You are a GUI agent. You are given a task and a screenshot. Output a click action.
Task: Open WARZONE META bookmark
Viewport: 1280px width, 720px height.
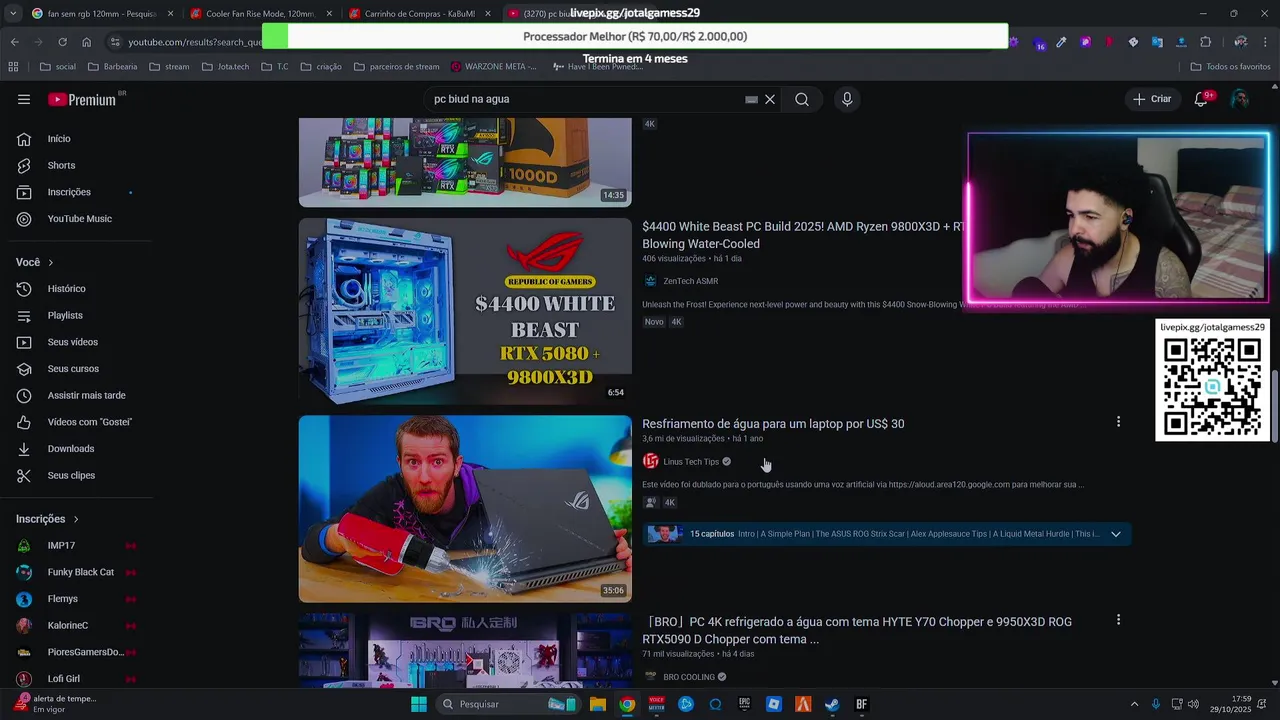click(493, 67)
